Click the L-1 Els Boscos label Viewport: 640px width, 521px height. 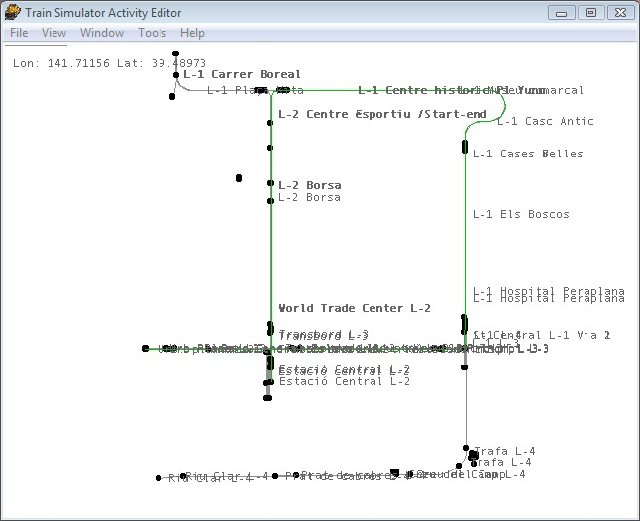[521, 214]
